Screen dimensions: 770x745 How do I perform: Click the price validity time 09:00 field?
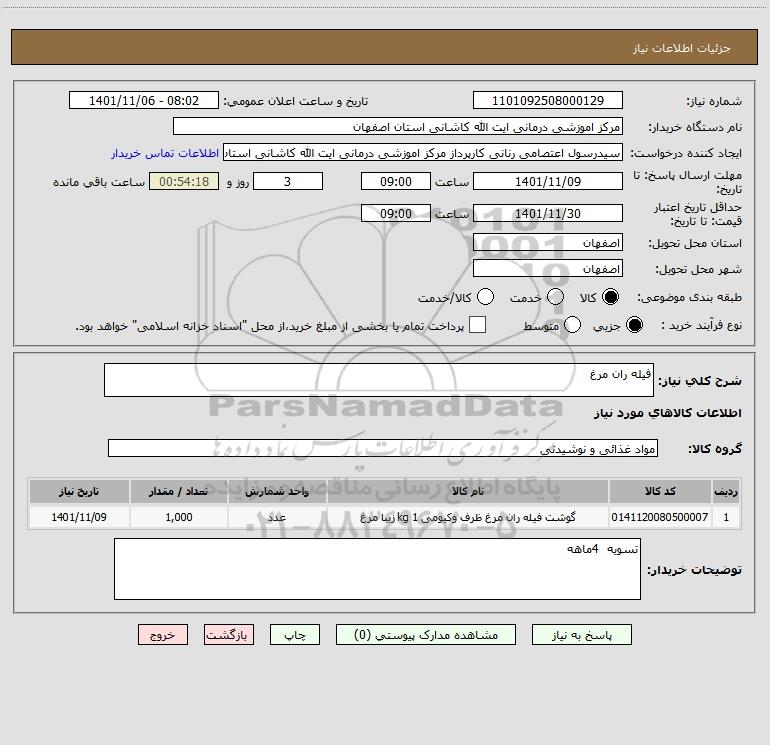point(396,213)
